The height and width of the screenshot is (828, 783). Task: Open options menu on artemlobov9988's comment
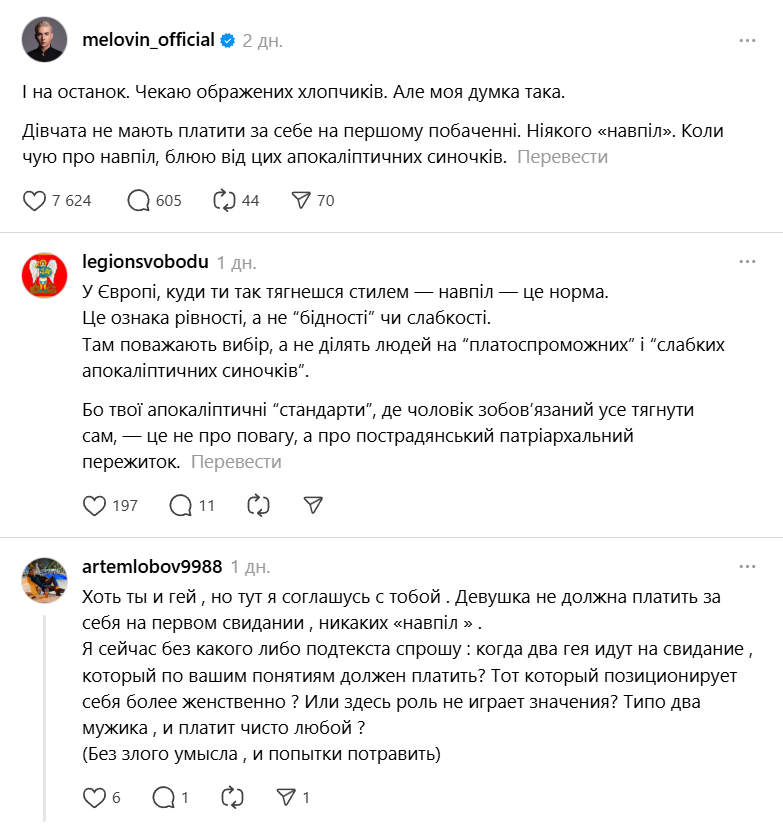tap(746, 565)
